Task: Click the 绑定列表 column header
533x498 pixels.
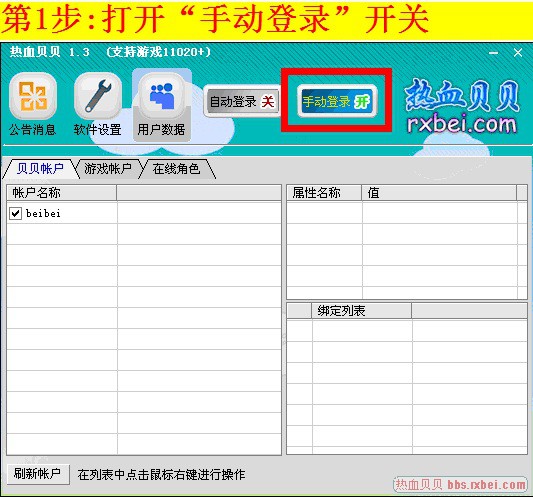Action: click(362, 311)
